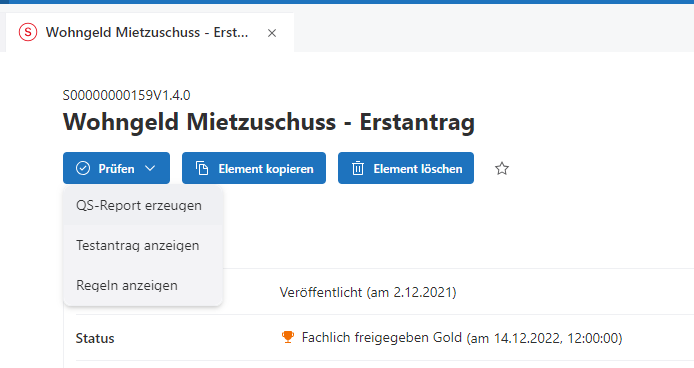Click the Prüfen button label
This screenshot has height=368, width=694.
[x=116, y=169]
